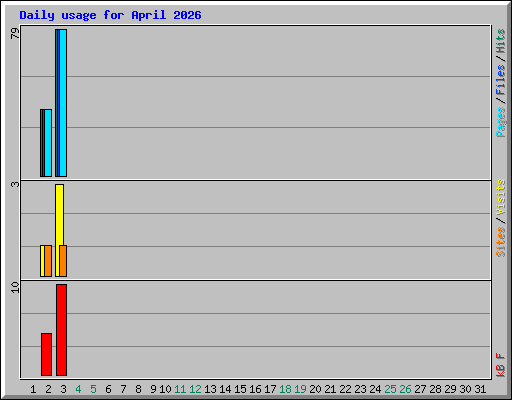Click the cyan Pages bar for day 3
The image size is (512, 400).
point(63,103)
